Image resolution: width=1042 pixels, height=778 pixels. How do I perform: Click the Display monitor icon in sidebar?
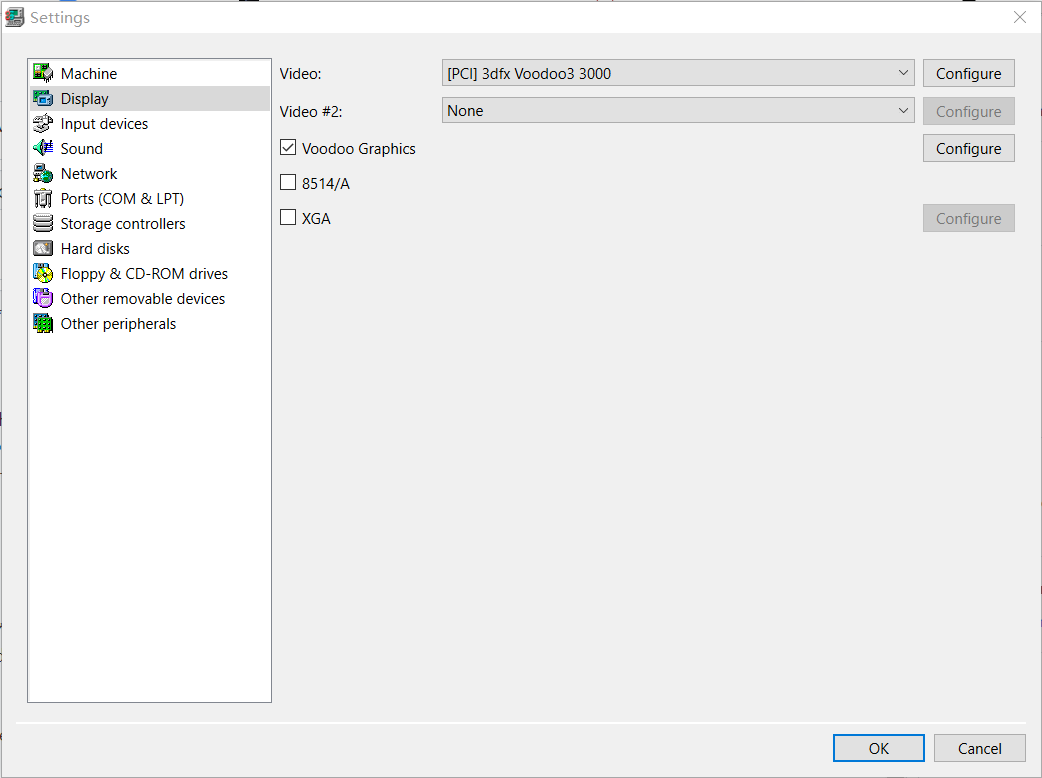pyautogui.click(x=44, y=97)
